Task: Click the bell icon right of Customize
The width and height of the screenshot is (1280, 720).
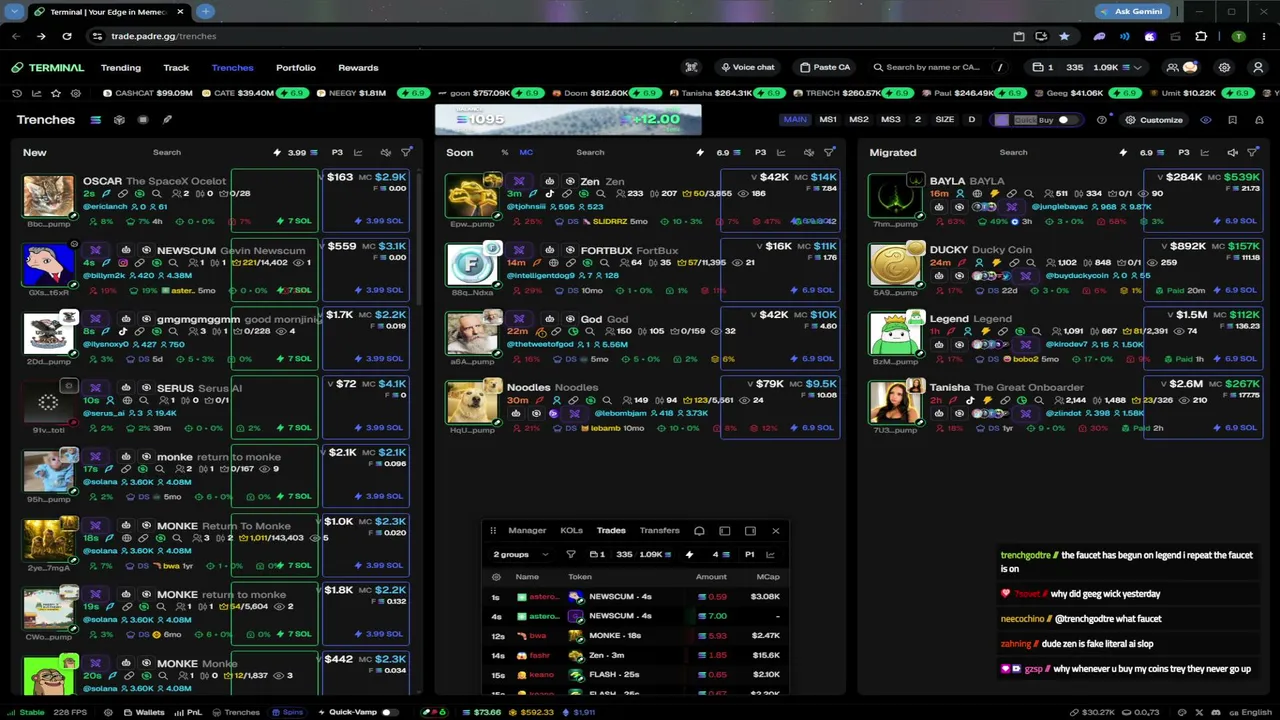Action: point(1258,120)
